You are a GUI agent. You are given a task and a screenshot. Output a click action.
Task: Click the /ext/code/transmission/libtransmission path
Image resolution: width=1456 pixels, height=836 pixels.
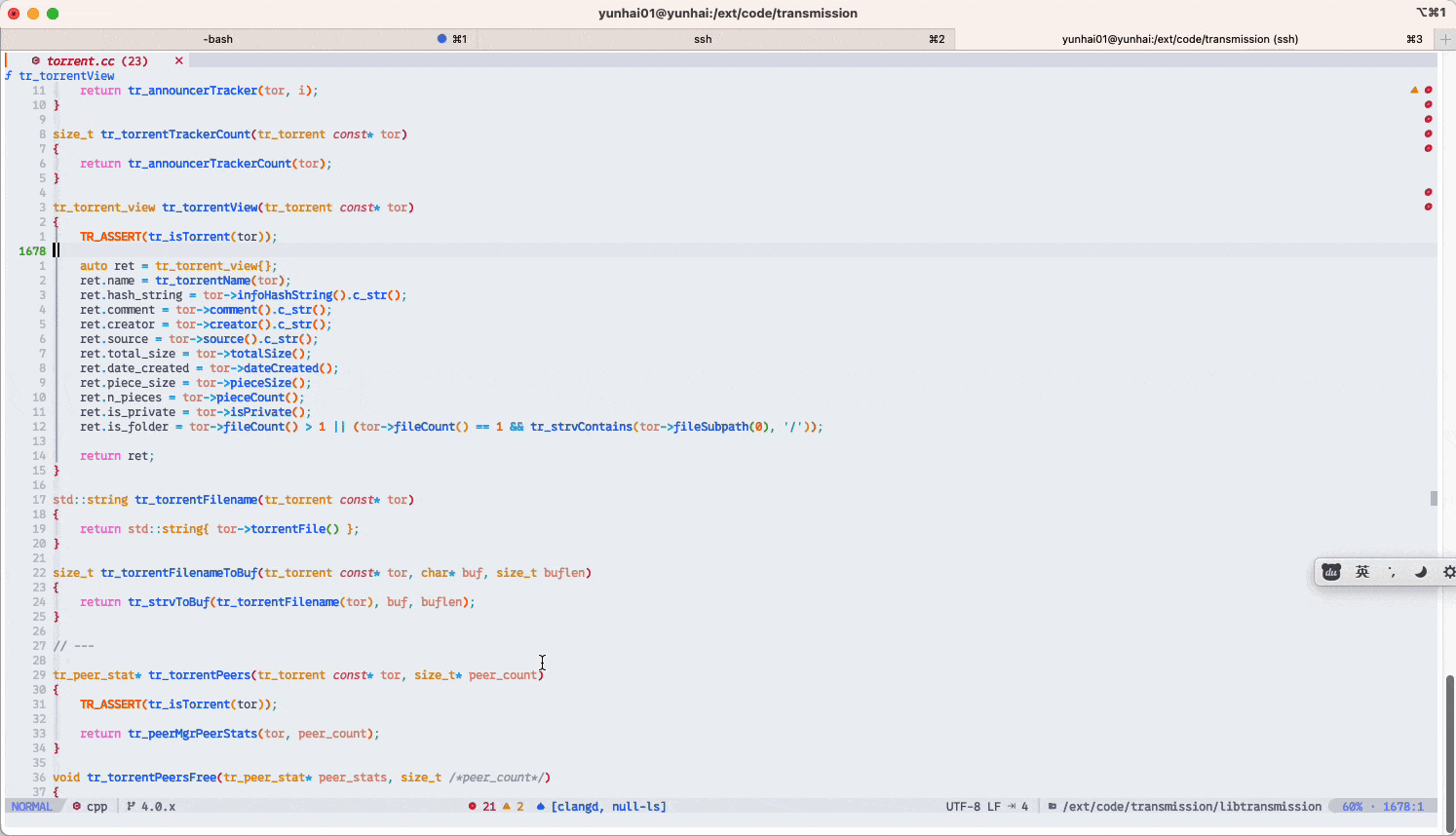pyautogui.click(x=1192, y=806)
